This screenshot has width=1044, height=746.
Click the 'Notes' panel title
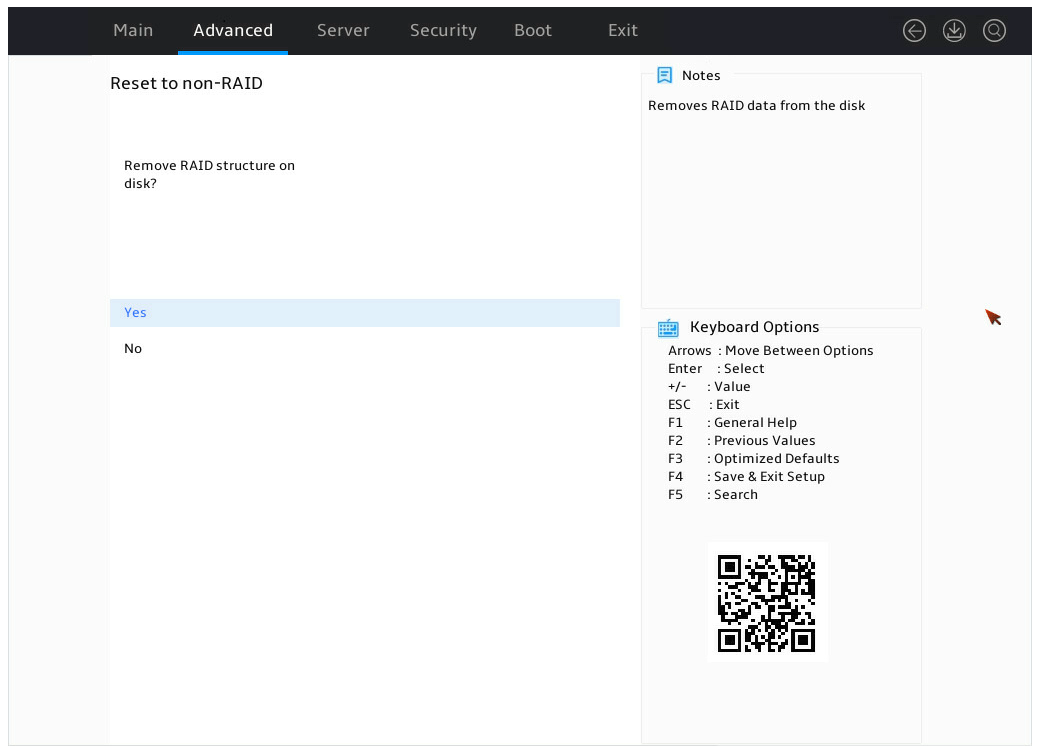click(701, 75)
